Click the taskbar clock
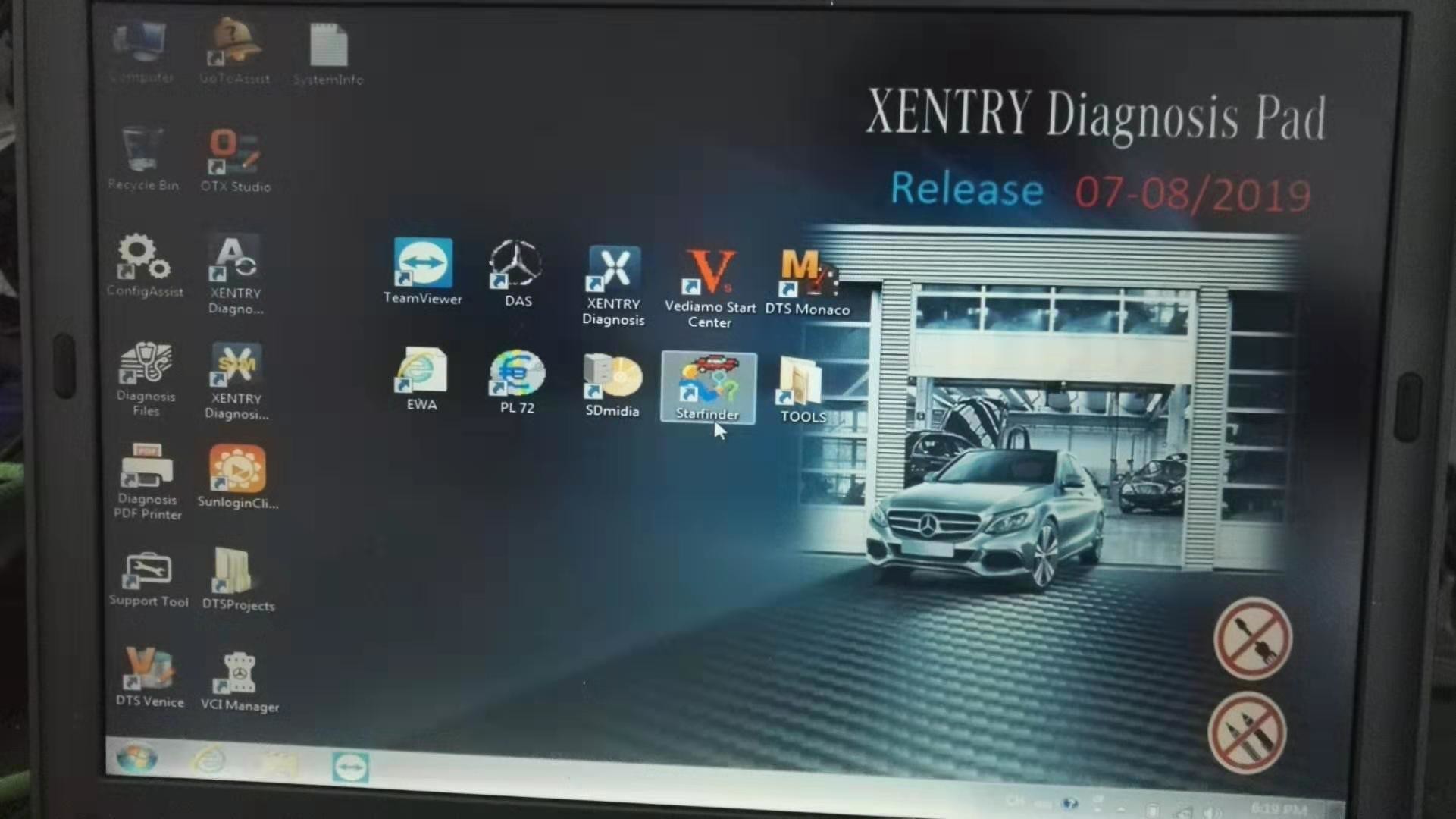1456x819 pixels. click(1278, 808)
